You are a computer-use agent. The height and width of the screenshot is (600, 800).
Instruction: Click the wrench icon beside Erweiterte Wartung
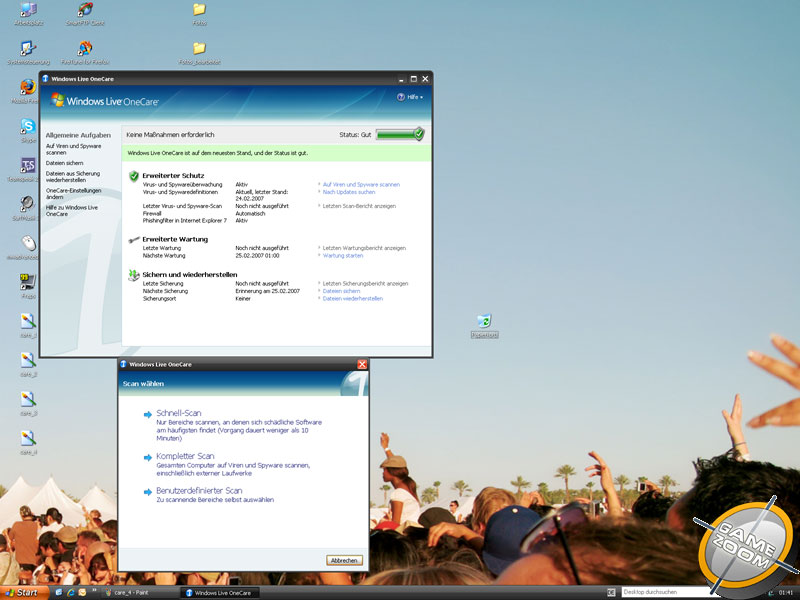point(134,239)
